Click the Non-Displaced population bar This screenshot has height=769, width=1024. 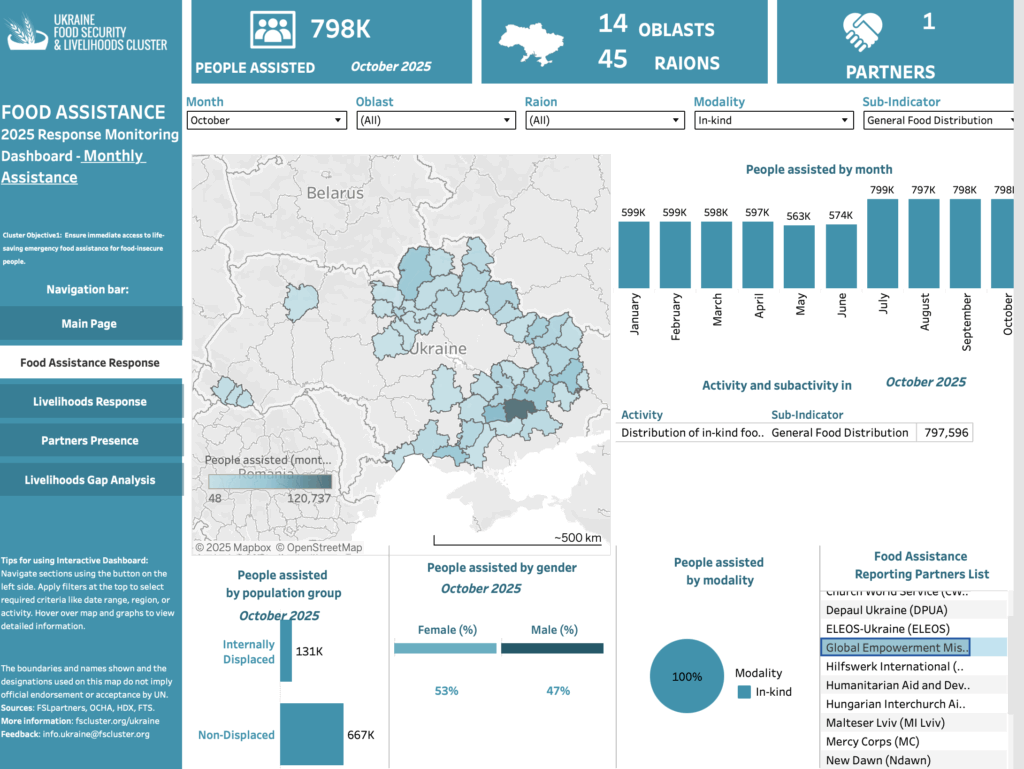pos(311,735)
